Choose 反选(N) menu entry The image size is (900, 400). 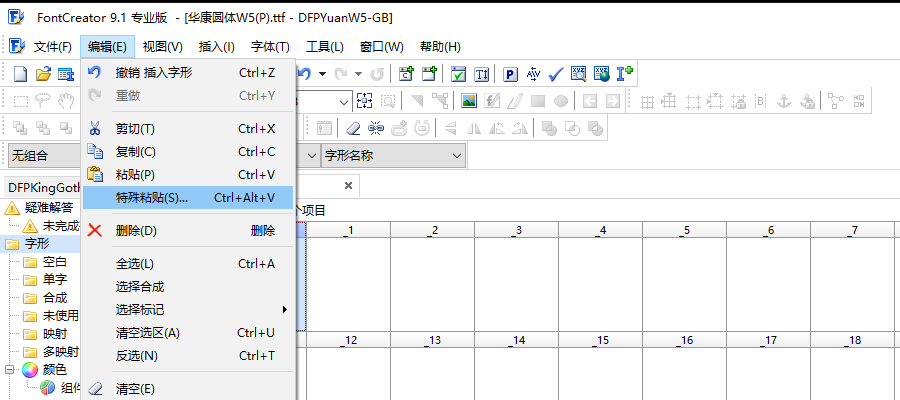[188, 356]
